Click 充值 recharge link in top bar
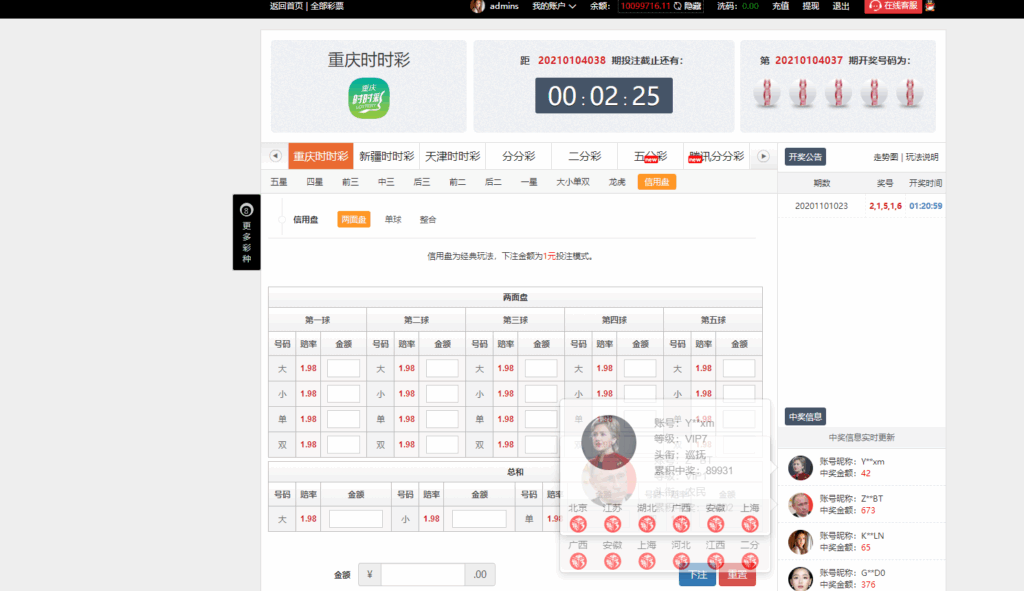1024x591 pixels. [x=780, y=6]
